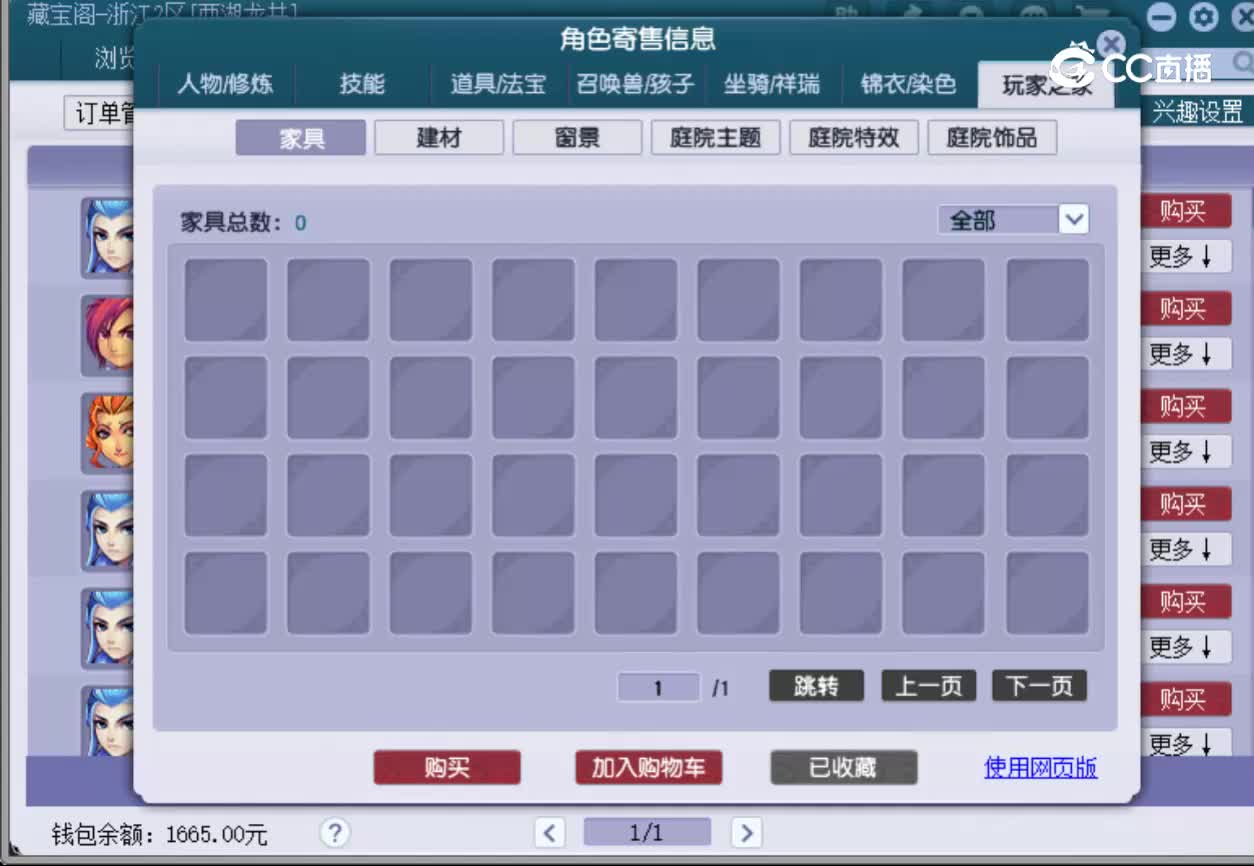This screenshot has width=1254, height=866.
Task: Click the left arrow in bottom pagination
Action: point(549,832)
